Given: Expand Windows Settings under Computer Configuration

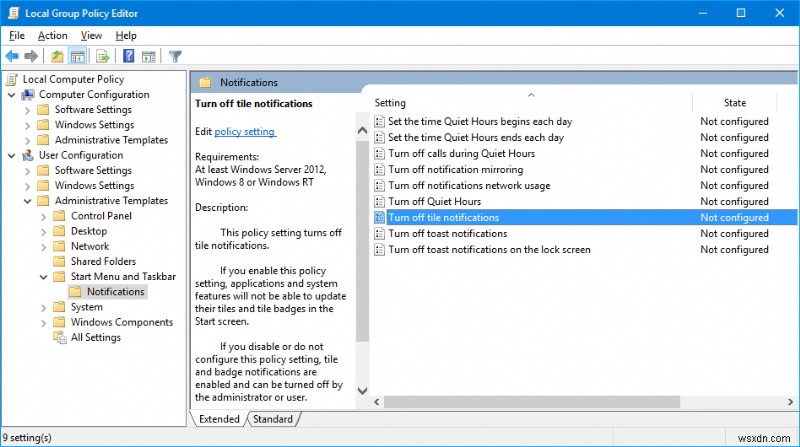Looking at the screenshot, I should [x=28, y=126].
